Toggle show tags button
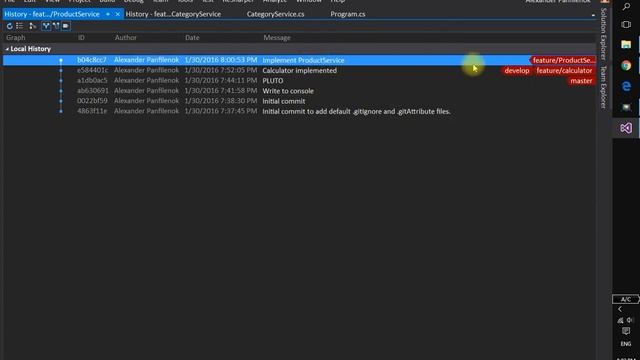 point(66,26)
